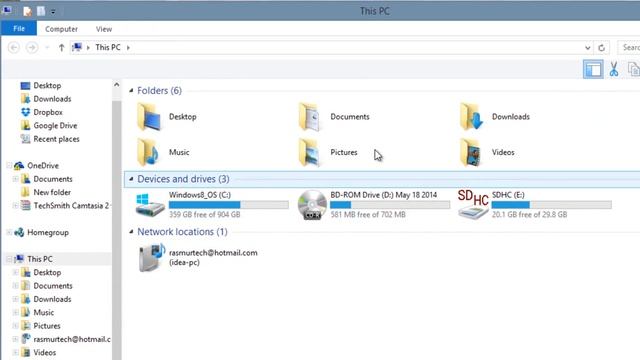Click This PC breadcrumb in address bar
640x360 pixels.
(x=108, y=47)
